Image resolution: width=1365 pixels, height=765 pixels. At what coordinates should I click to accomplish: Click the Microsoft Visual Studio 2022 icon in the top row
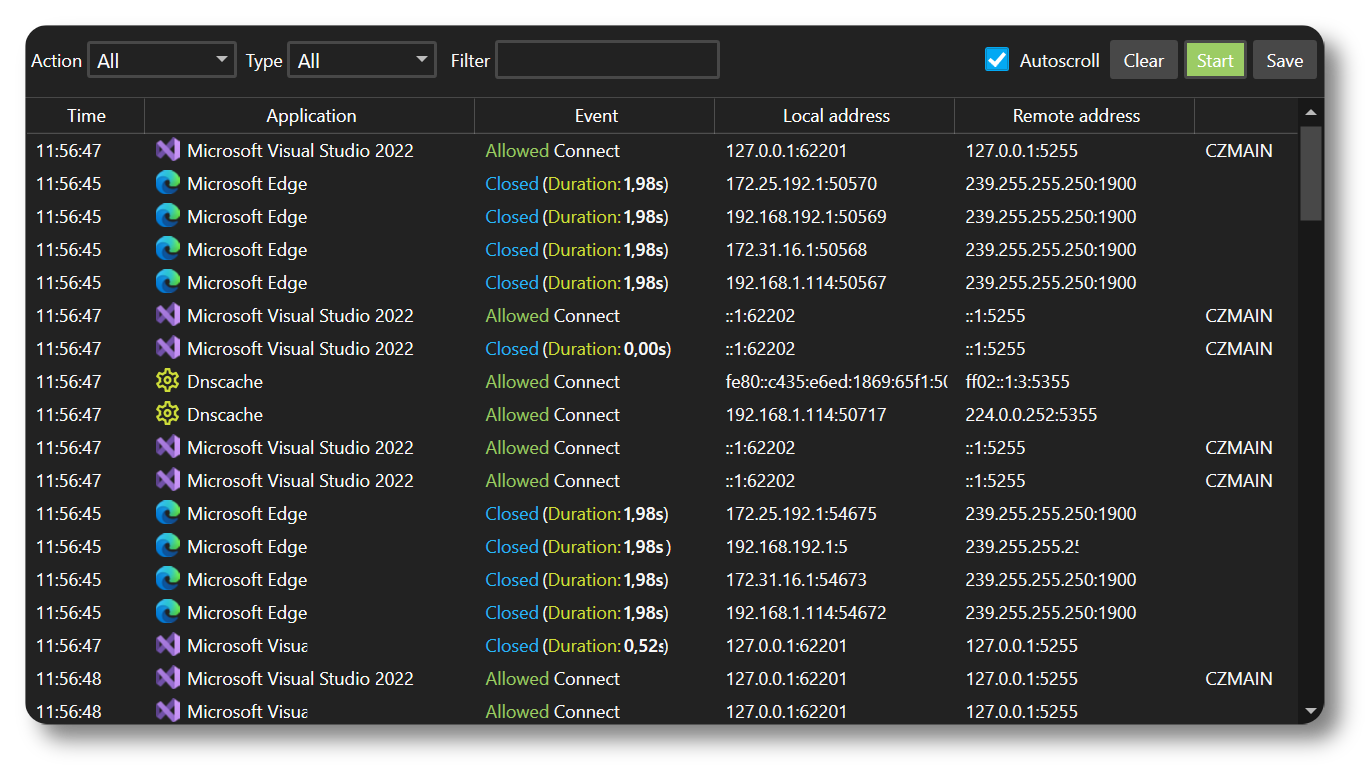168,150
